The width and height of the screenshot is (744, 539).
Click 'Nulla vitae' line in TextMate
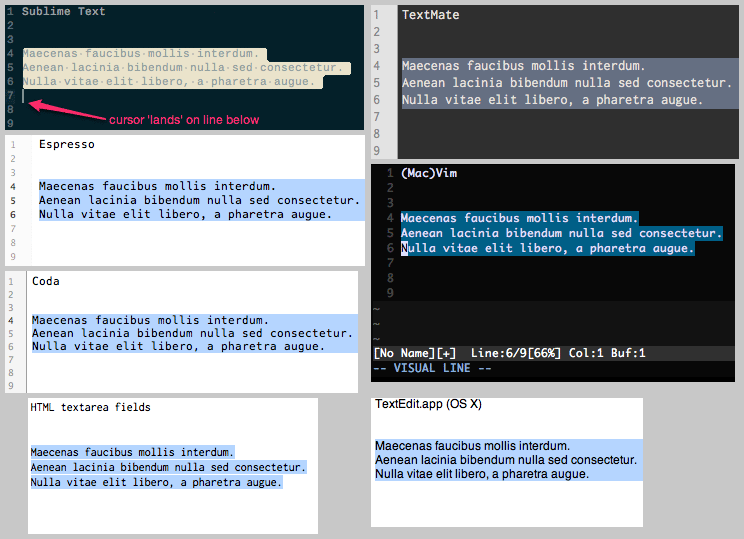pos(552,100)
